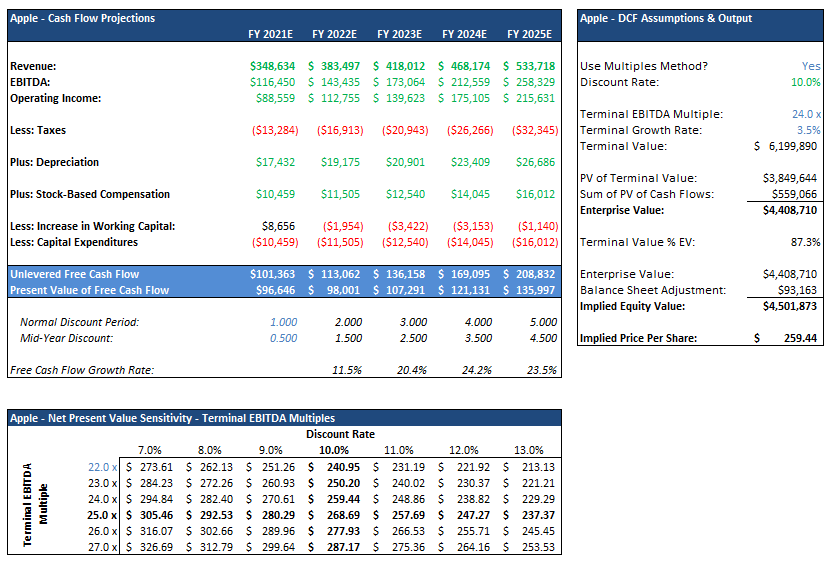Image resolution: width=832 pixels, height=564 pixels.
Task: Select the 13.0% discount rate column header
Action: tap(528, 450)
